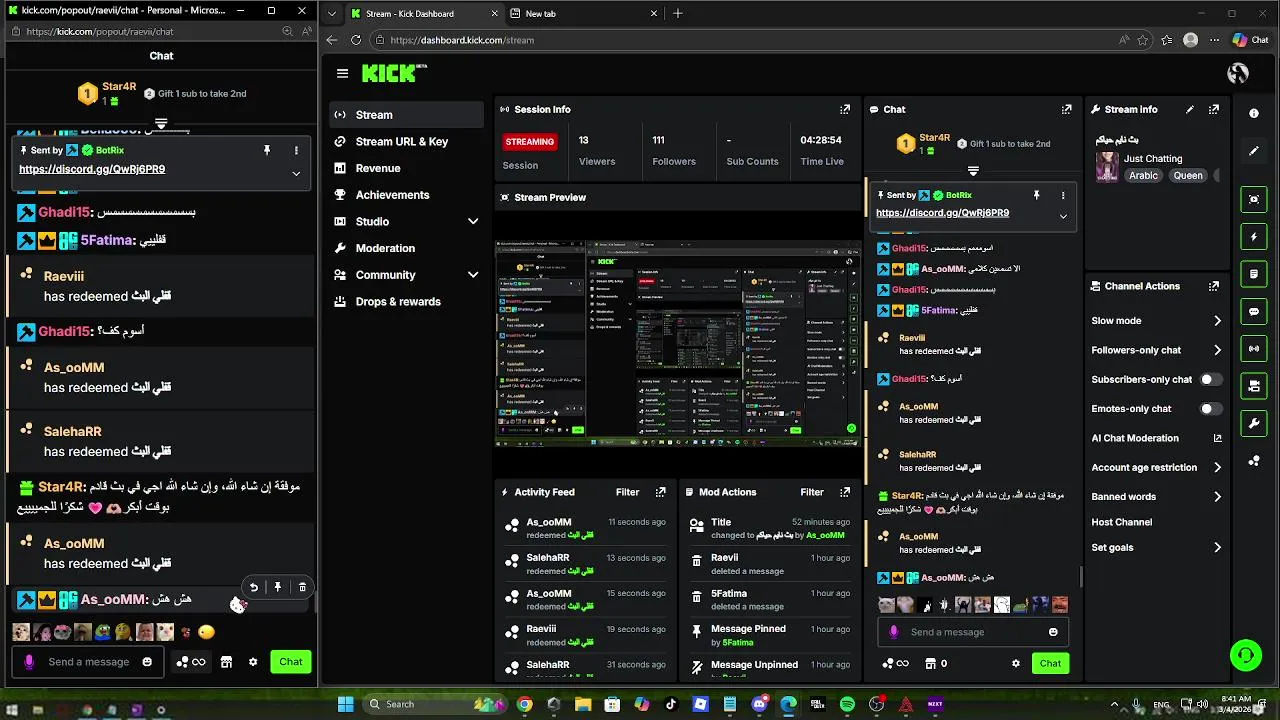Reply to the As_ooMM message in the popout chat
Viewport: 1280px width, 720px height.
254,587
